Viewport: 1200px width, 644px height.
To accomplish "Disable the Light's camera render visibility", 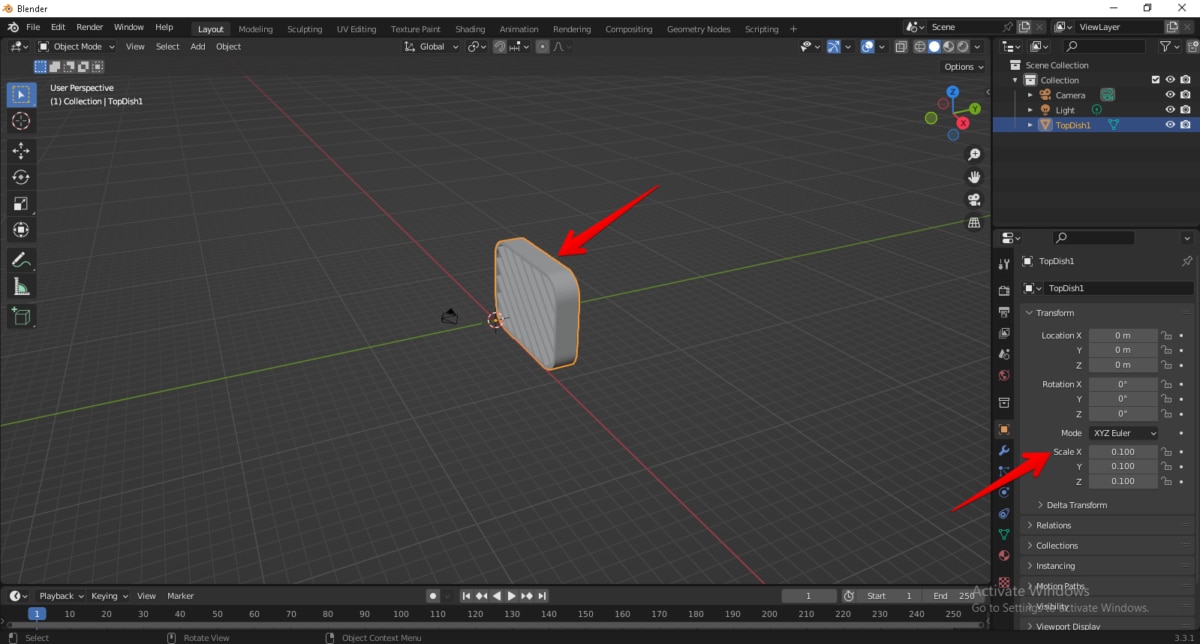I will (x=1184, y=109).
